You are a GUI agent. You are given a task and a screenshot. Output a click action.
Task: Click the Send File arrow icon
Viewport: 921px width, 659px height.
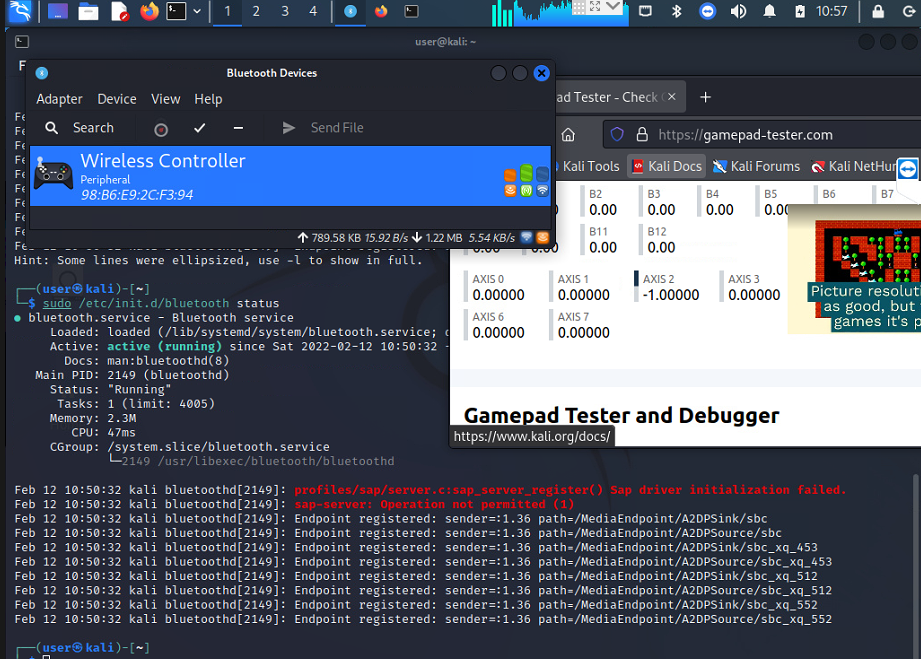(288, 128)
